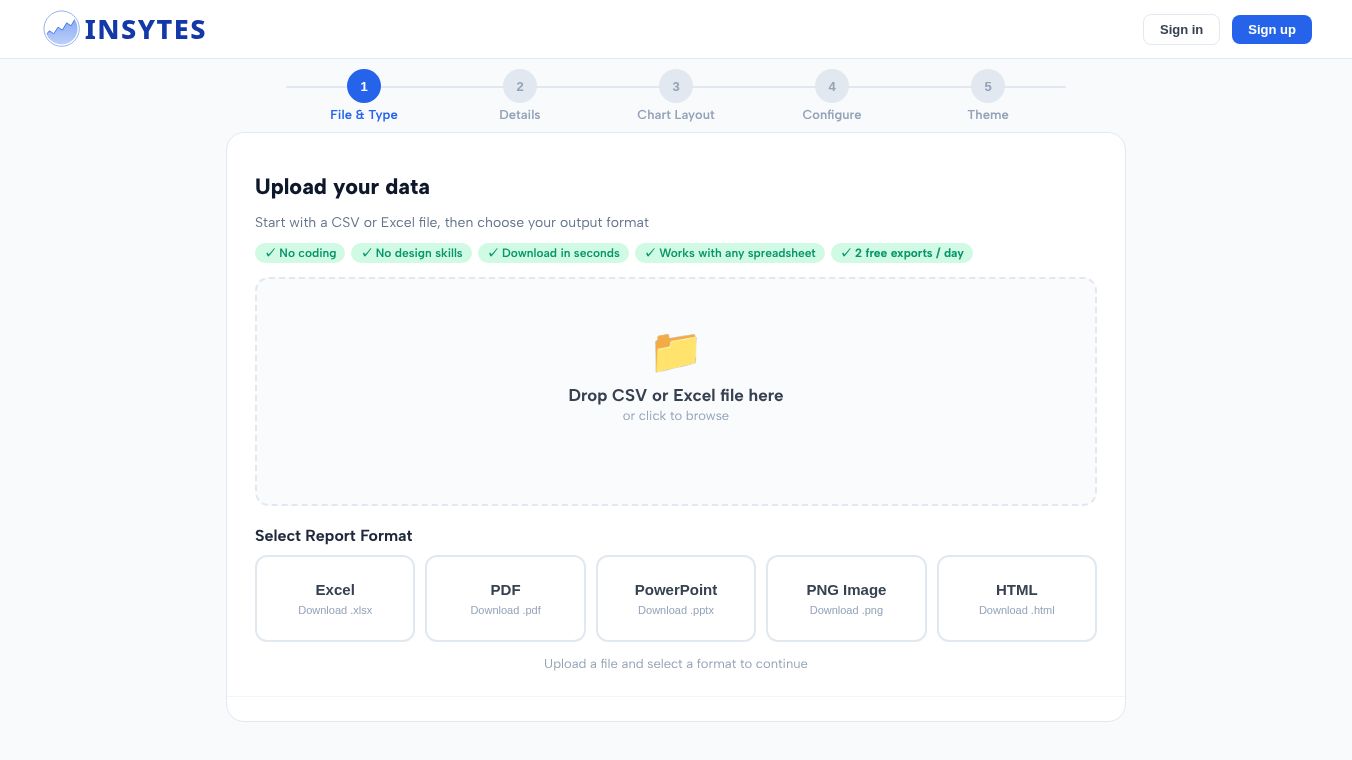This screenshot has width=1352, height=760.
Task: Choose the PDF report format
Action: [x=505, y=598]
